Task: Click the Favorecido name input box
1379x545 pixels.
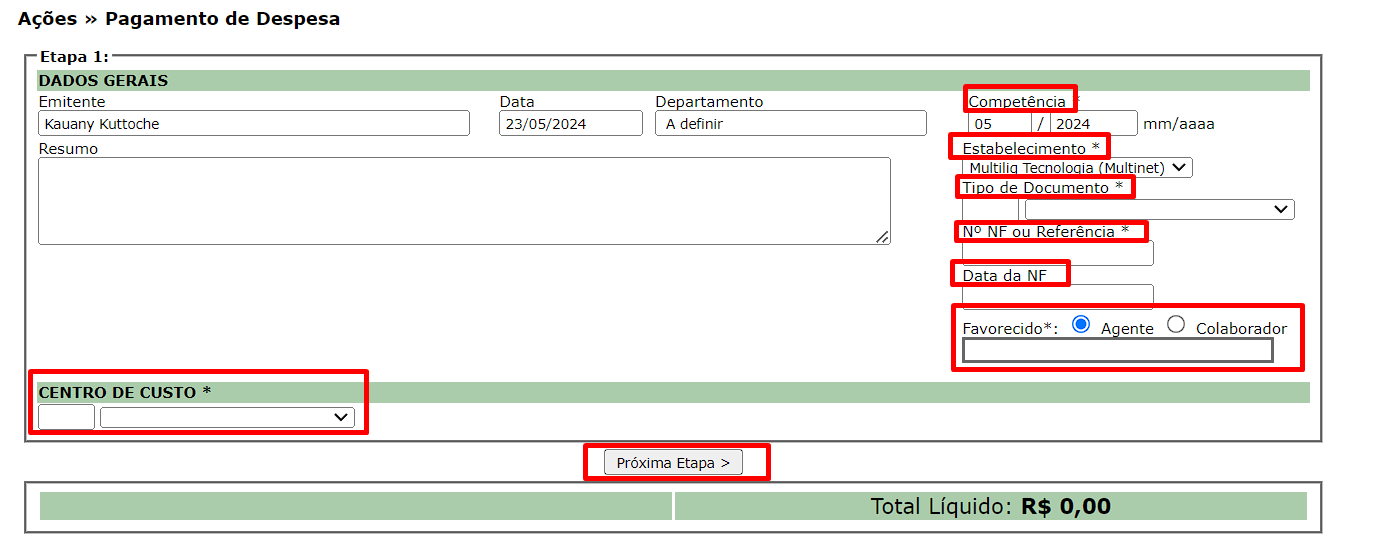Action: pyautogui.click(x=1117, y=350)
